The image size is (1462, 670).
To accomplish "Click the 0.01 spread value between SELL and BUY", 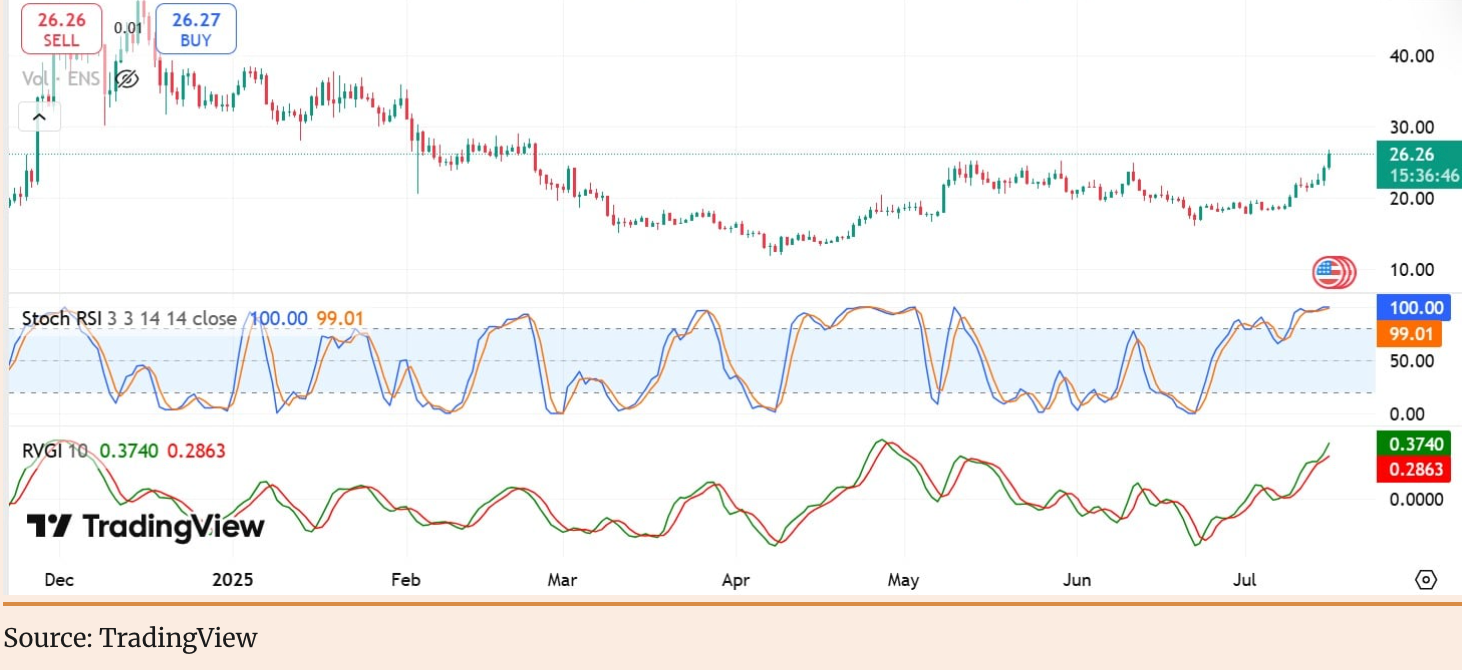I will (128, 28).
